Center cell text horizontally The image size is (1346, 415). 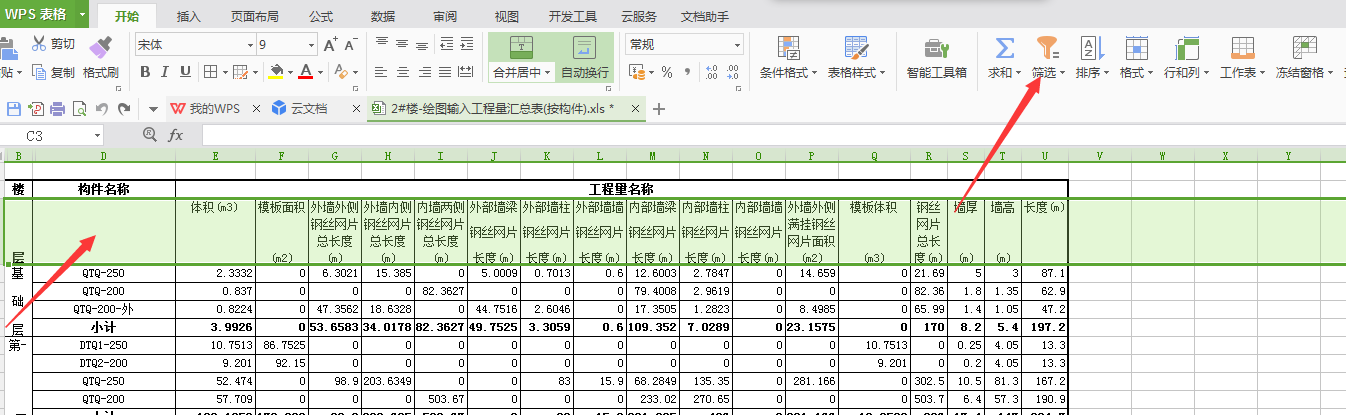pyautogui.click(x=402, y=72)
